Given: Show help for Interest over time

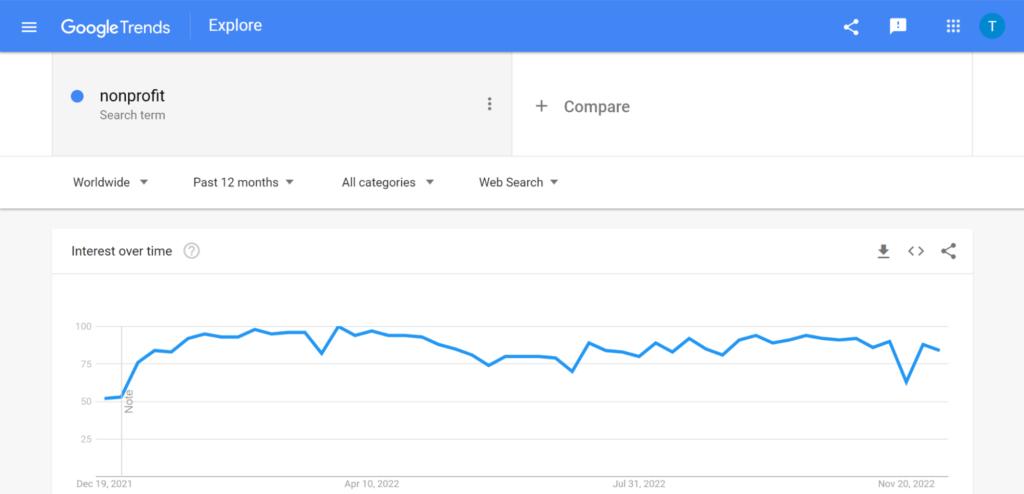Looking at the screenshot, I should [x=191, y=251].
